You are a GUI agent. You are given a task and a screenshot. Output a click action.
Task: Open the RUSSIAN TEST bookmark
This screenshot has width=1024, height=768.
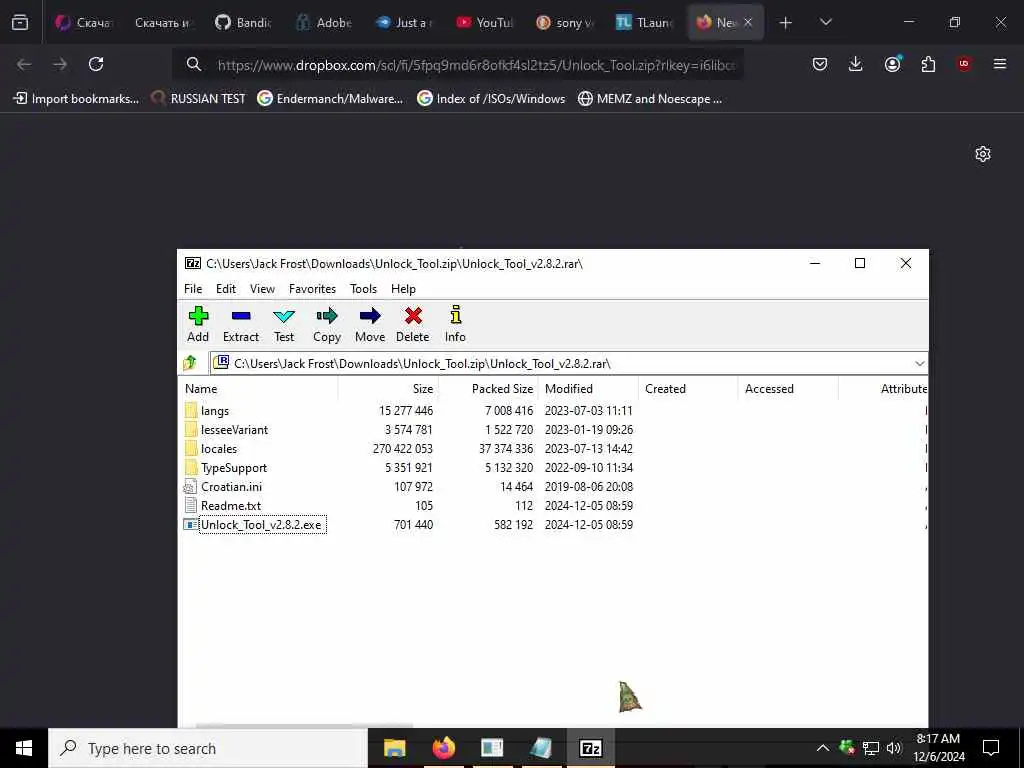point(199,99)
